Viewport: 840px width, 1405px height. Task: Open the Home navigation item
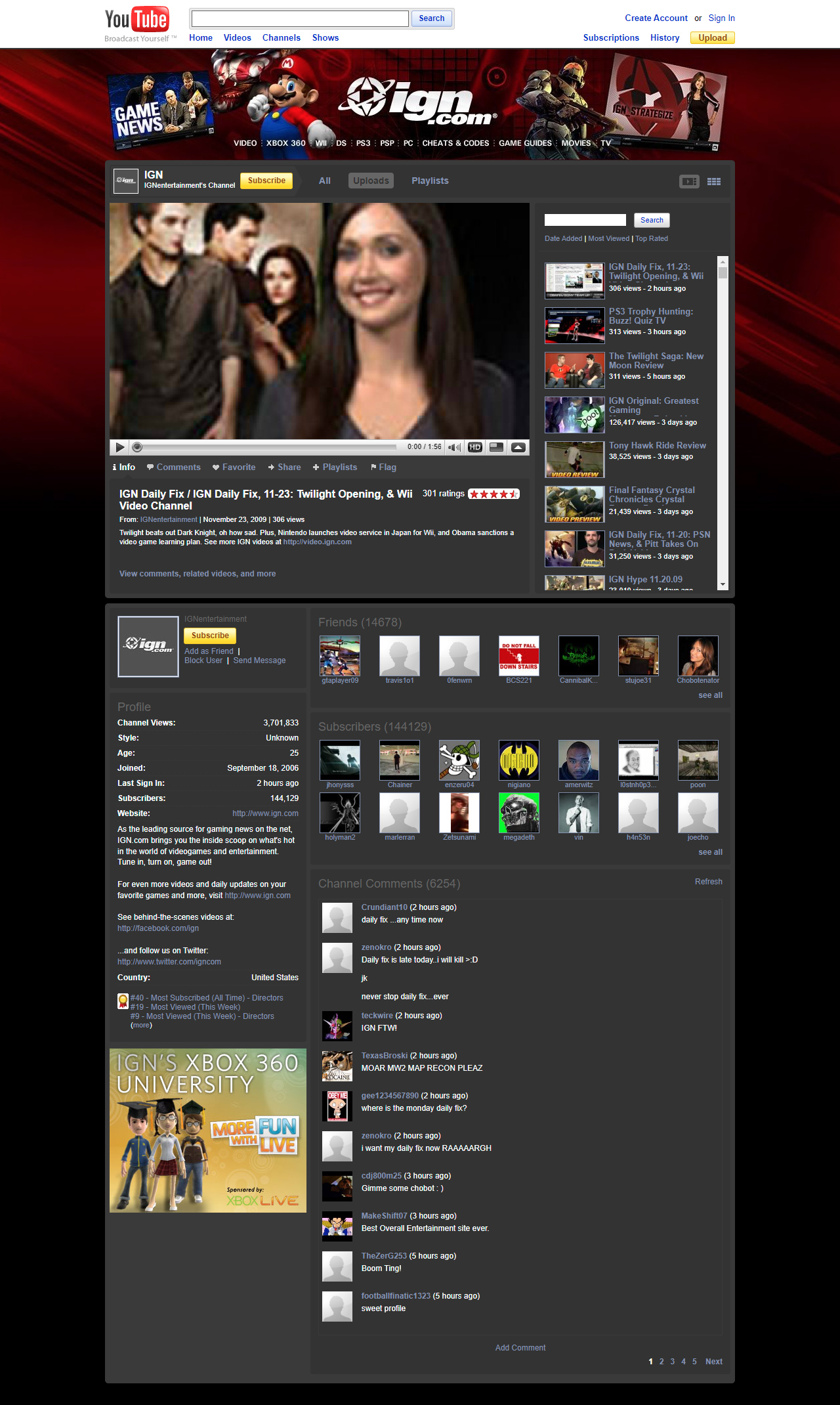(x=201, y=37)
